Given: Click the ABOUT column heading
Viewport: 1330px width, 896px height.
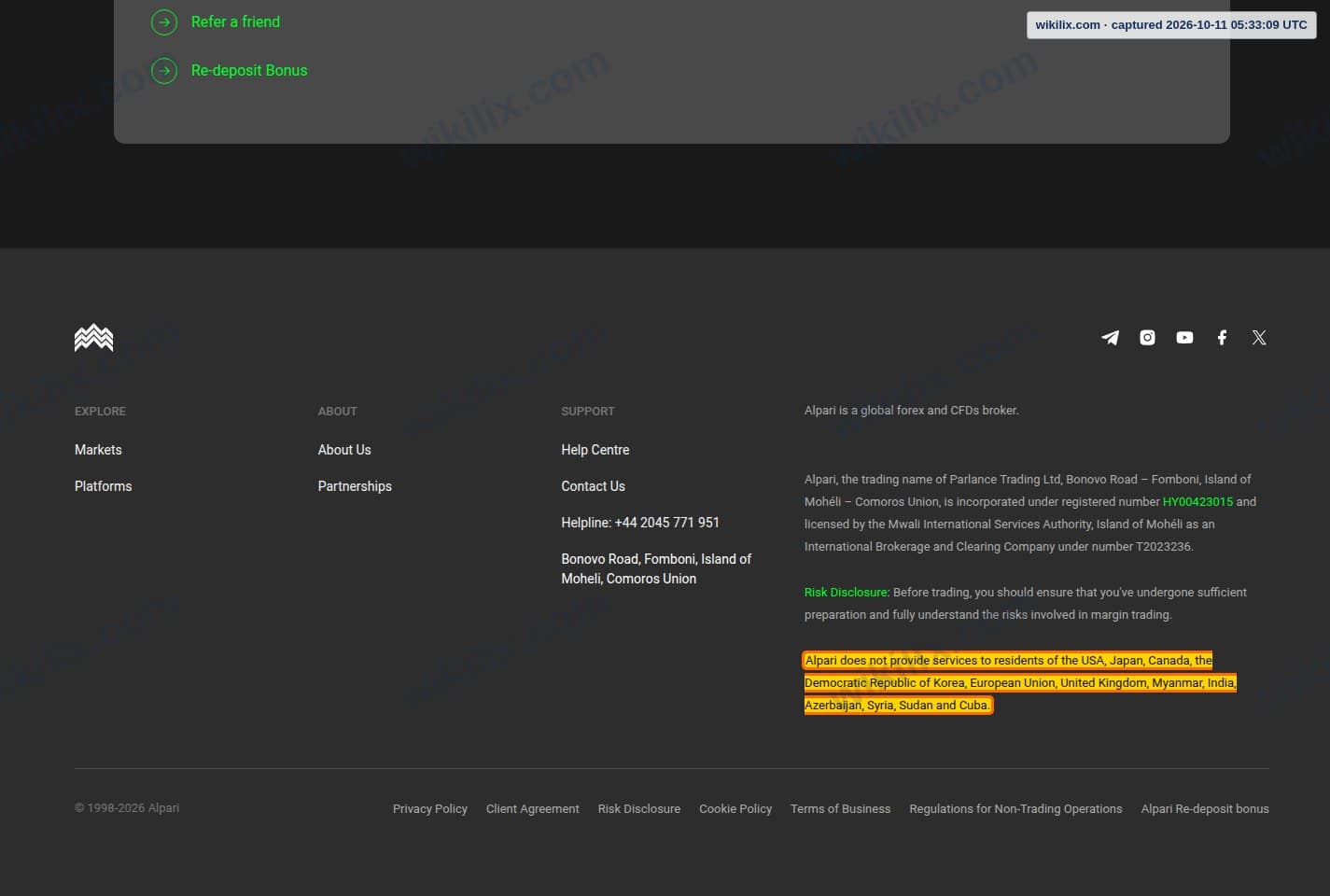Looking at the screenshot, I should 337,412.
